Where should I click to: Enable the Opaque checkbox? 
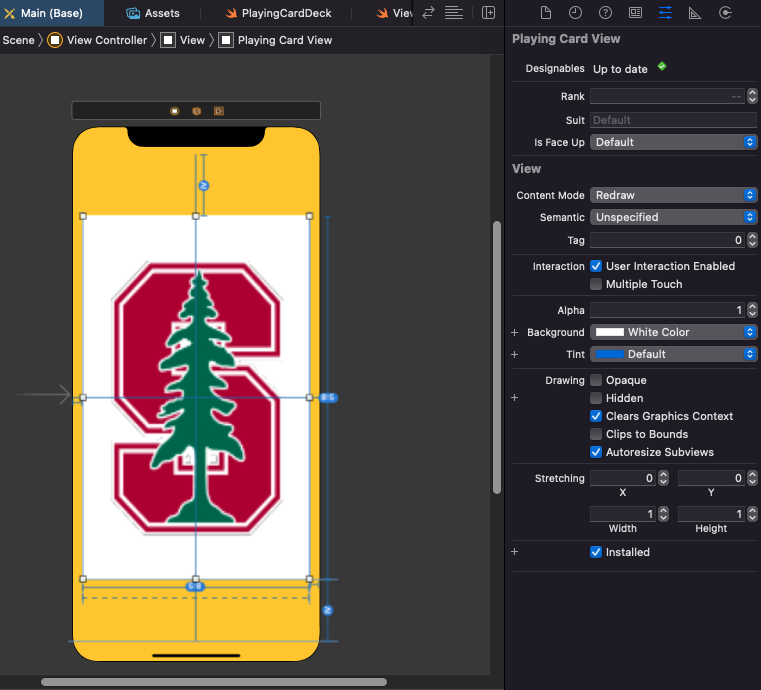coord(596,380)
